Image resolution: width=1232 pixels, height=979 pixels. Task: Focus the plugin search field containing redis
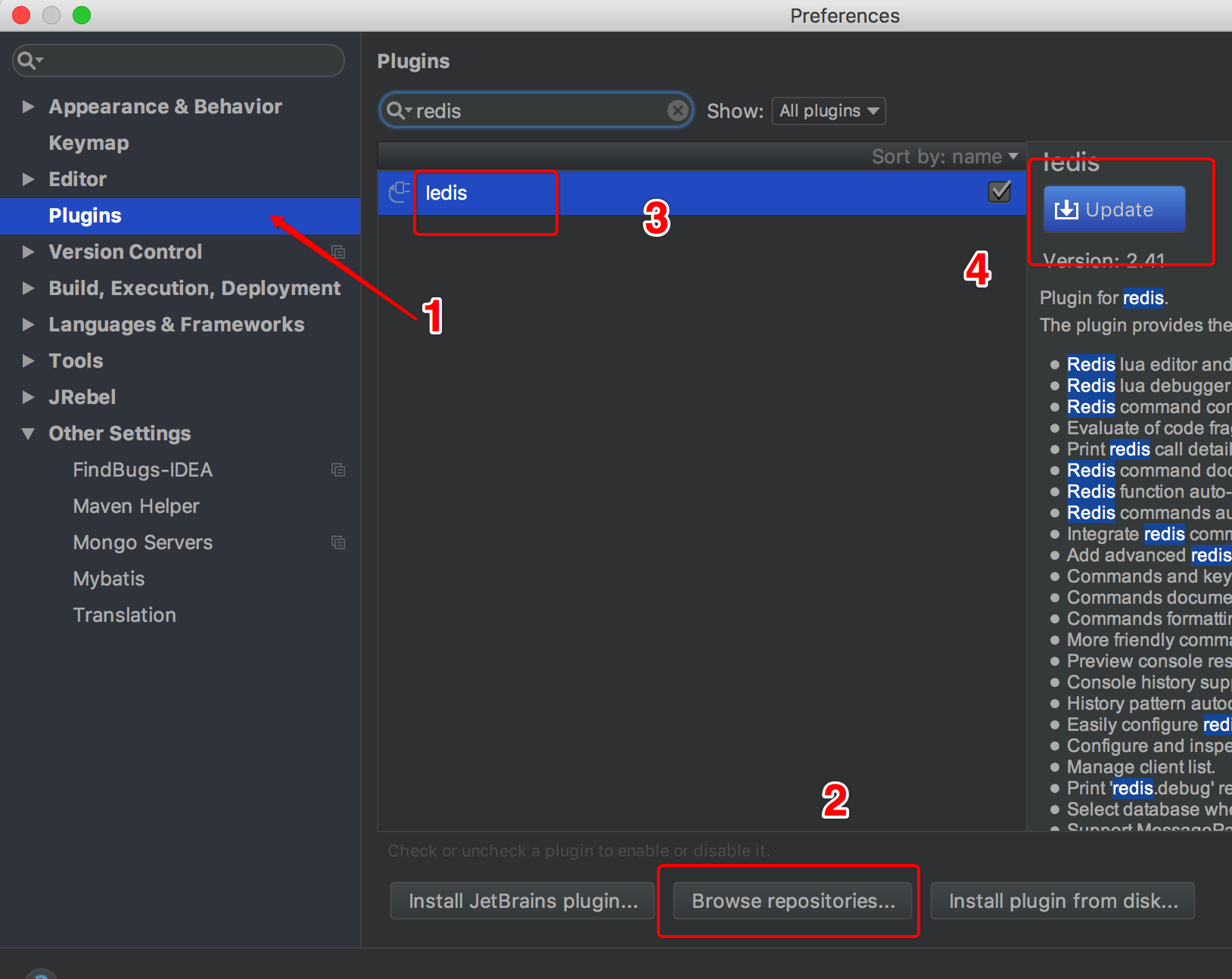pos(536,110)
